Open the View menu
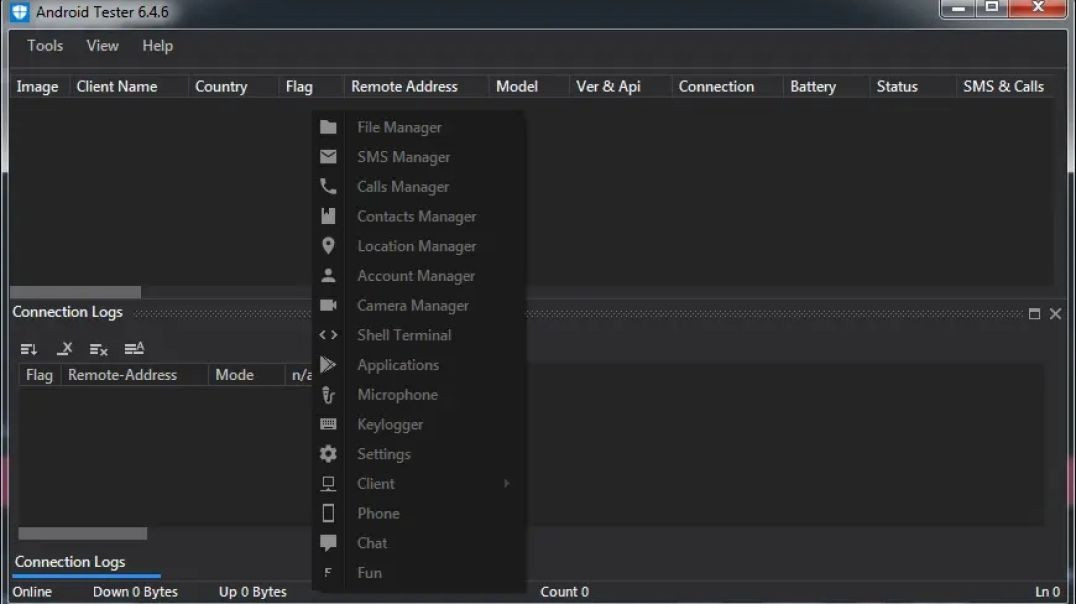 (x=101, y=46)
